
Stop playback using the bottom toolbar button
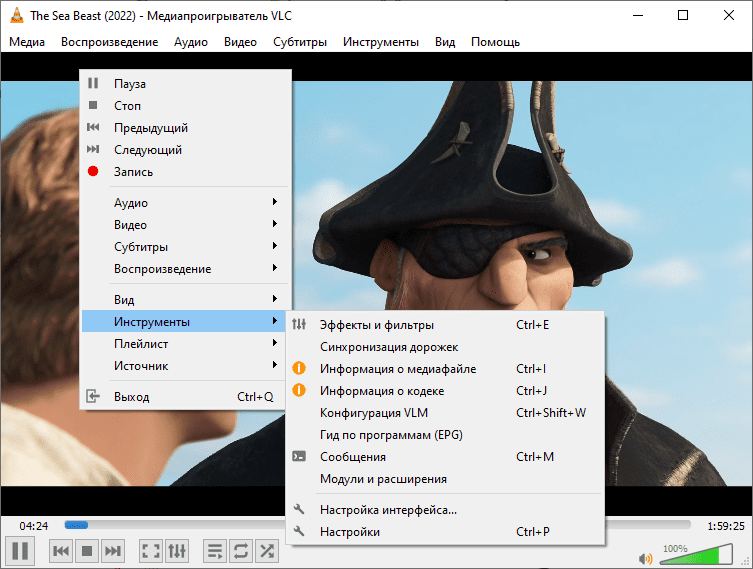pyautogui.click(x=87, y=551)
